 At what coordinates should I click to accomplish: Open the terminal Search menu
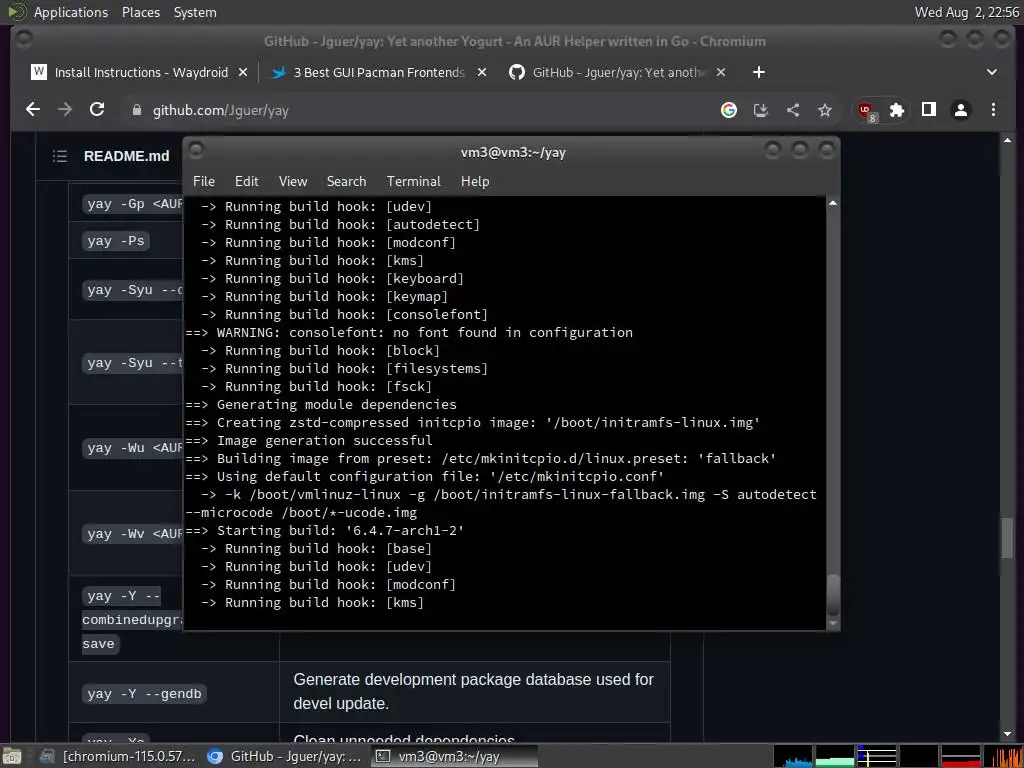click(346, 182)
